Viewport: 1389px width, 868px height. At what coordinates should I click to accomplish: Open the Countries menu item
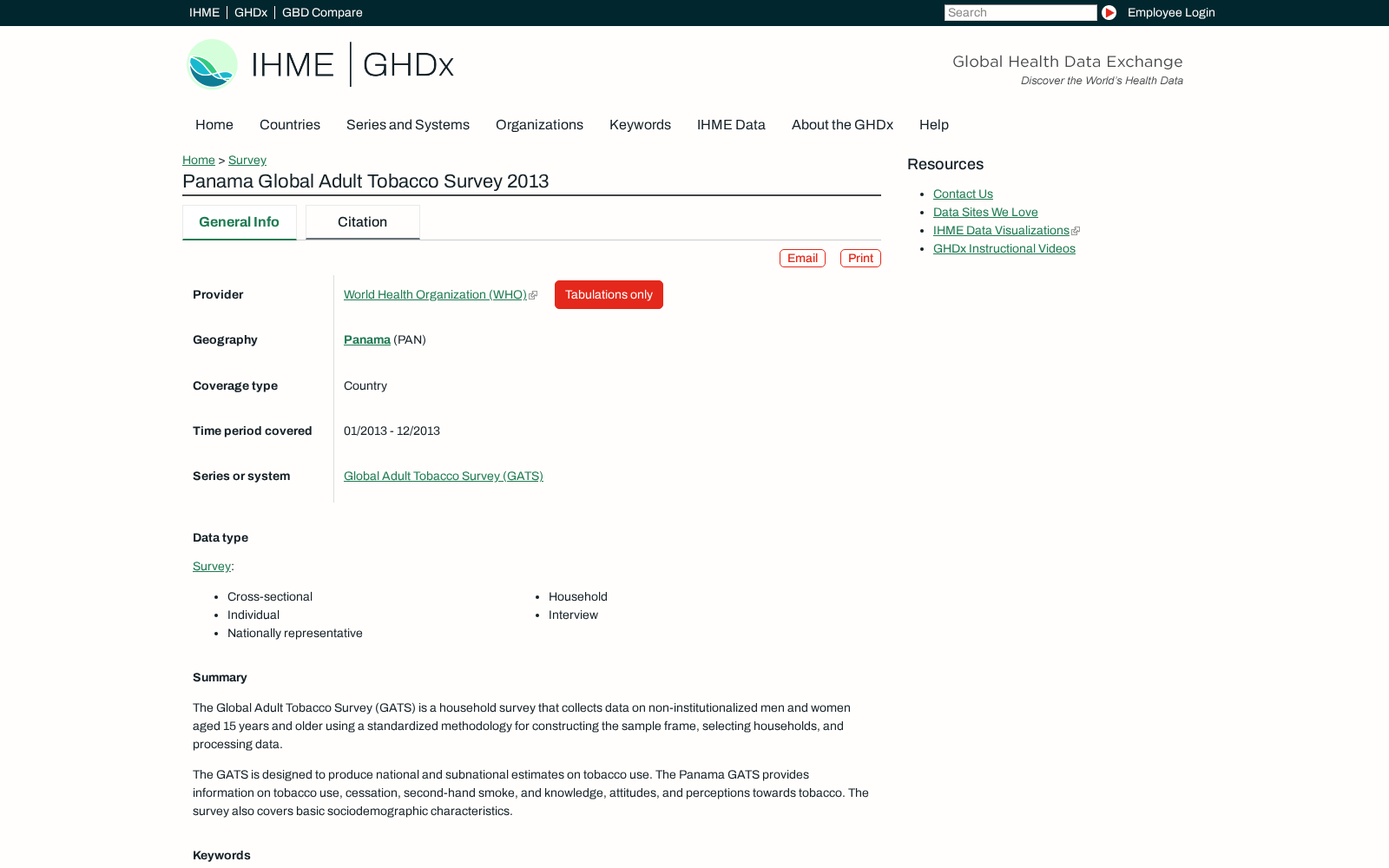click(290, 125)
